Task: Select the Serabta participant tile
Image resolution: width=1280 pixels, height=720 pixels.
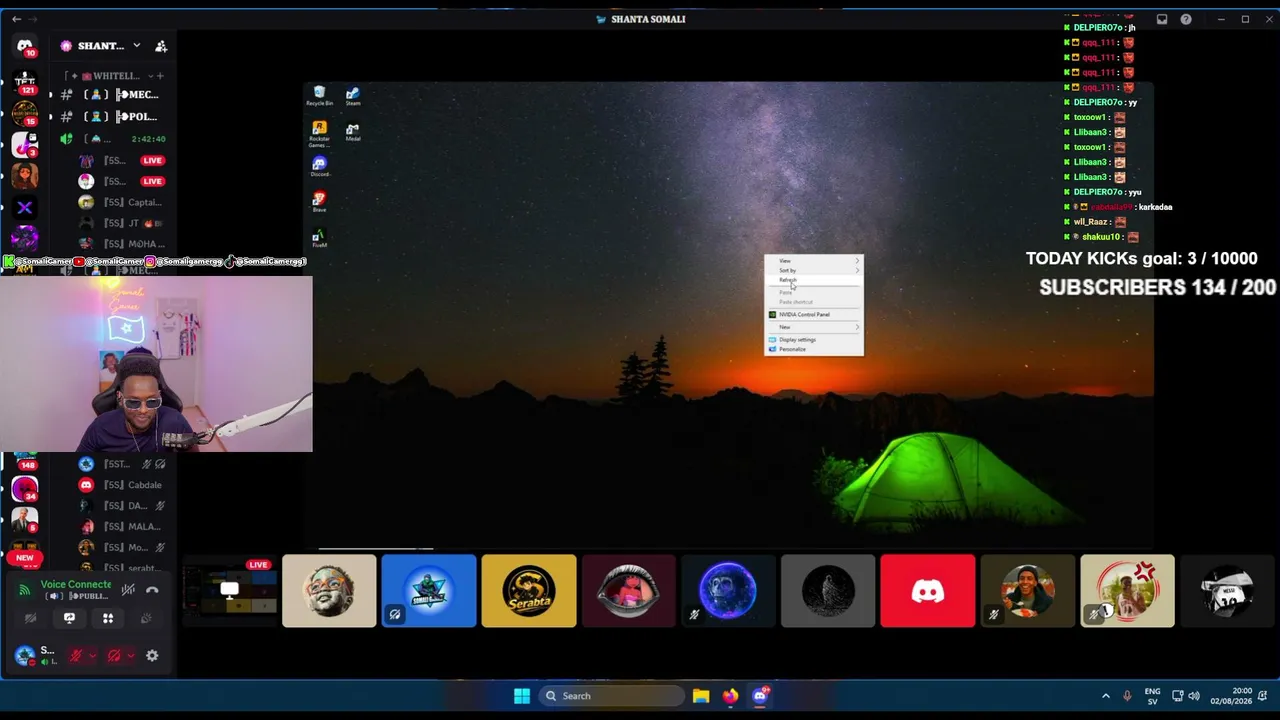Action: point(529,591)
